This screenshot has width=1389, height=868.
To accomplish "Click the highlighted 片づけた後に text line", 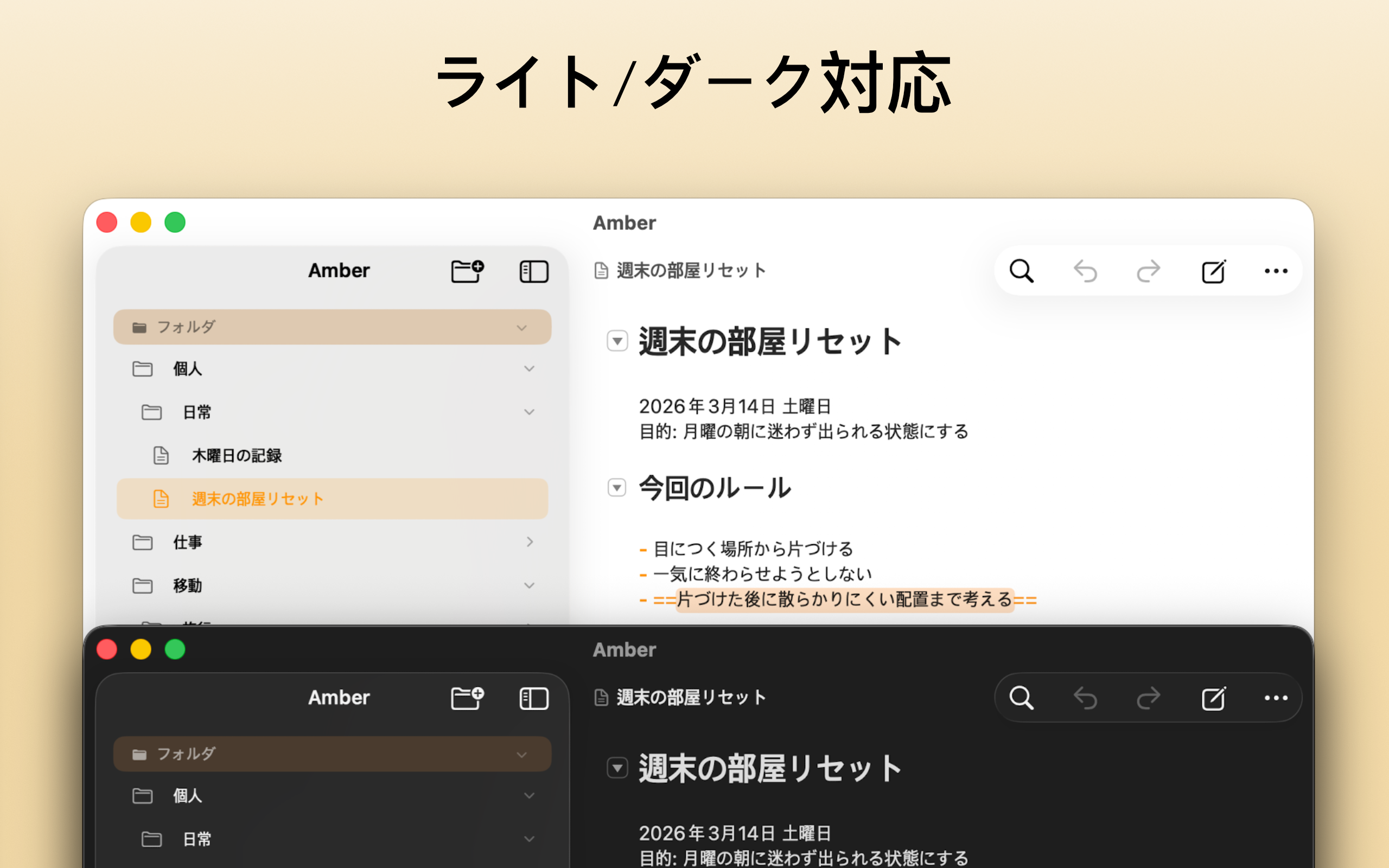I will pyautogui.click(x=844, y=600).
